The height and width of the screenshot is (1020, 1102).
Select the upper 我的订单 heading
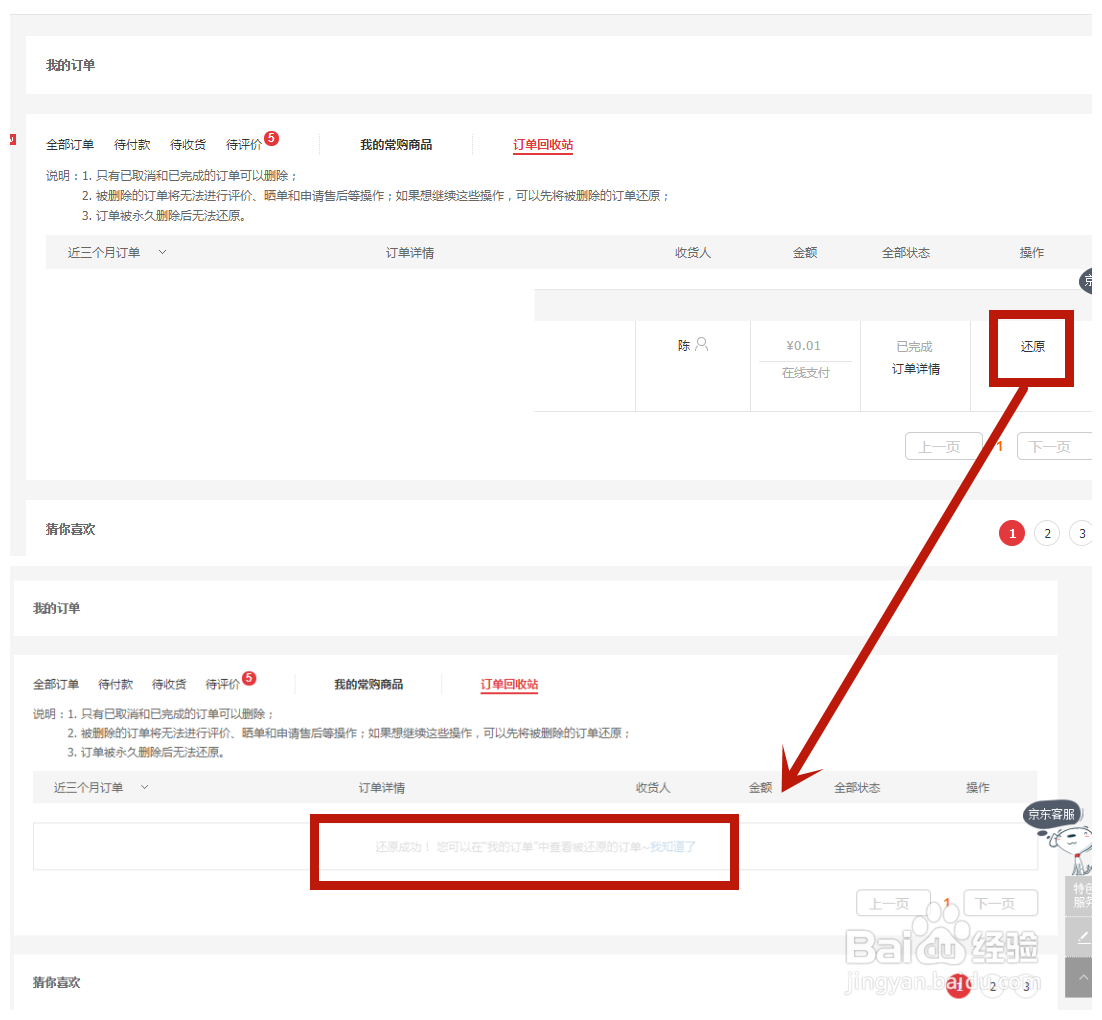70,65
